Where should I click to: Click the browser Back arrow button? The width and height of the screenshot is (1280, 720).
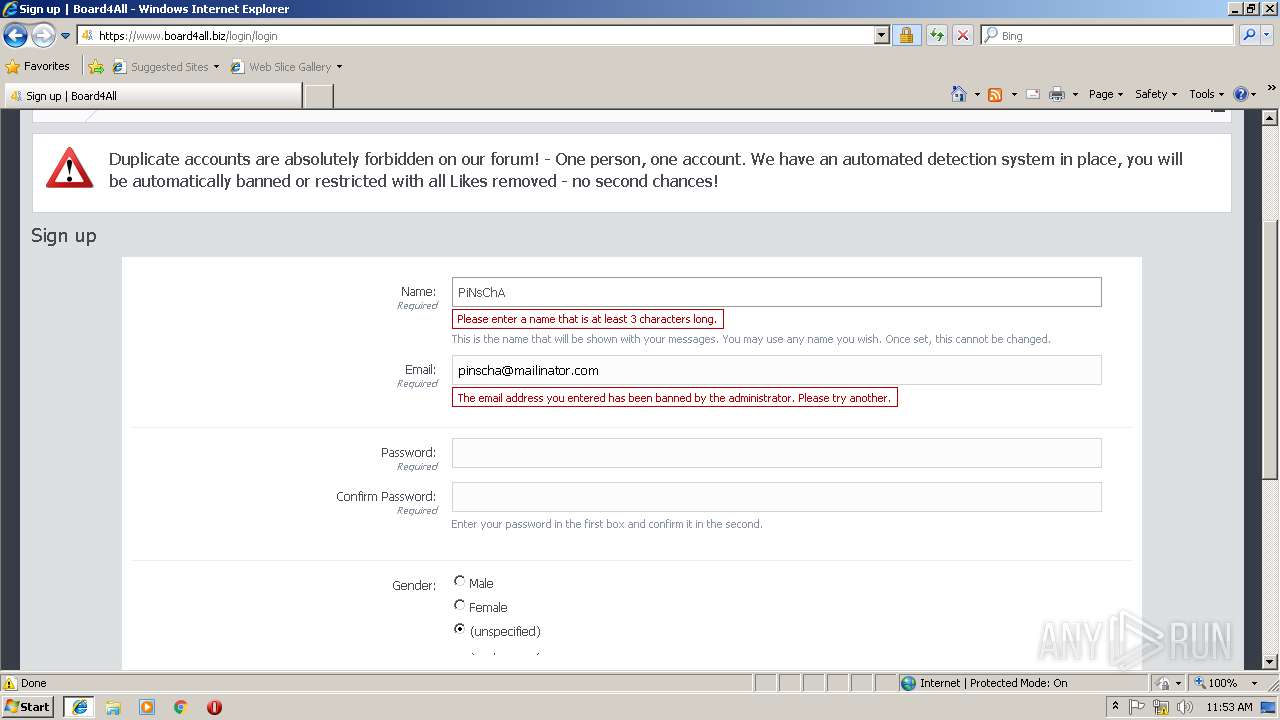(16, 36)
